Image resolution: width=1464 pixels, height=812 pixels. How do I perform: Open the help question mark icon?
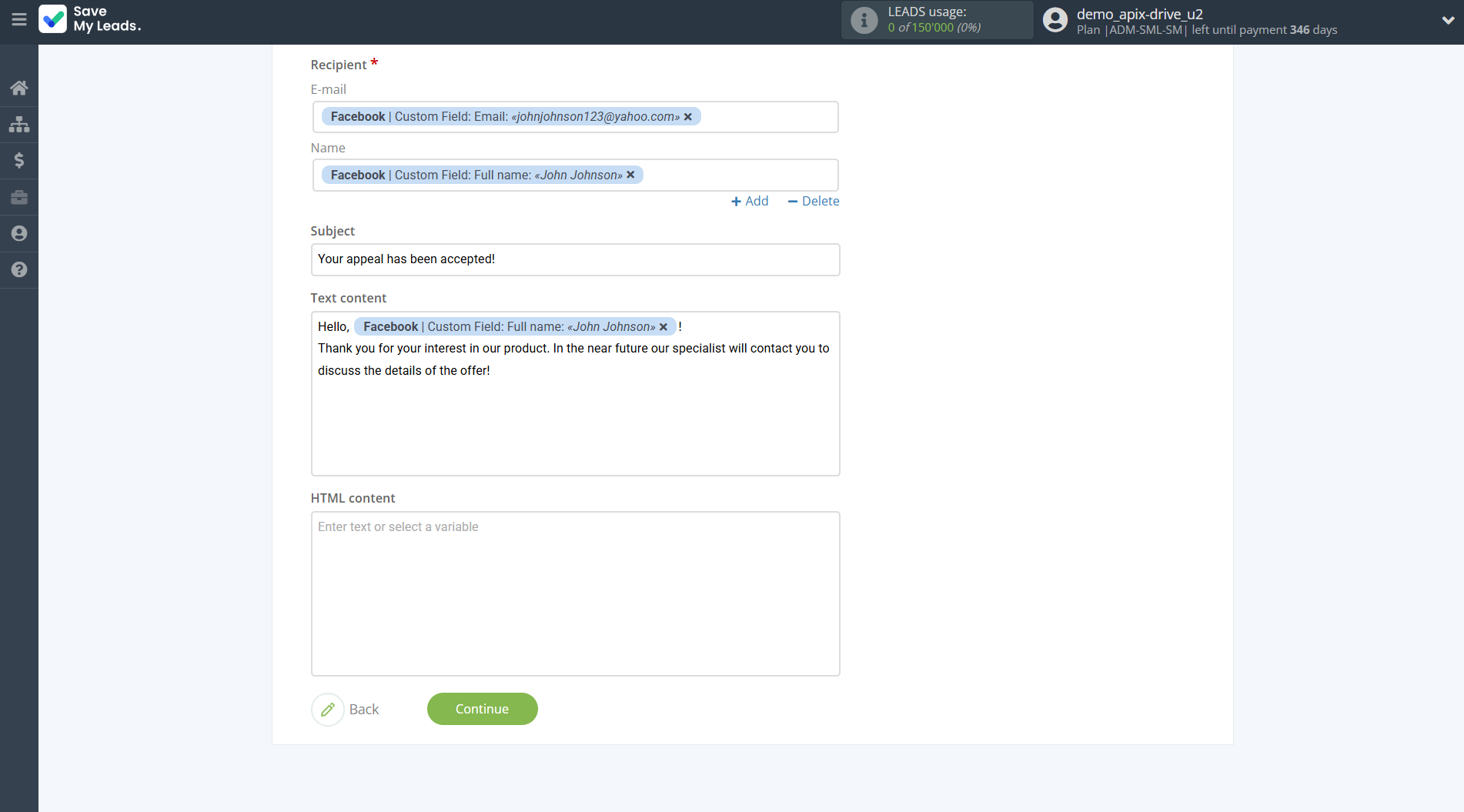[19, 269]
